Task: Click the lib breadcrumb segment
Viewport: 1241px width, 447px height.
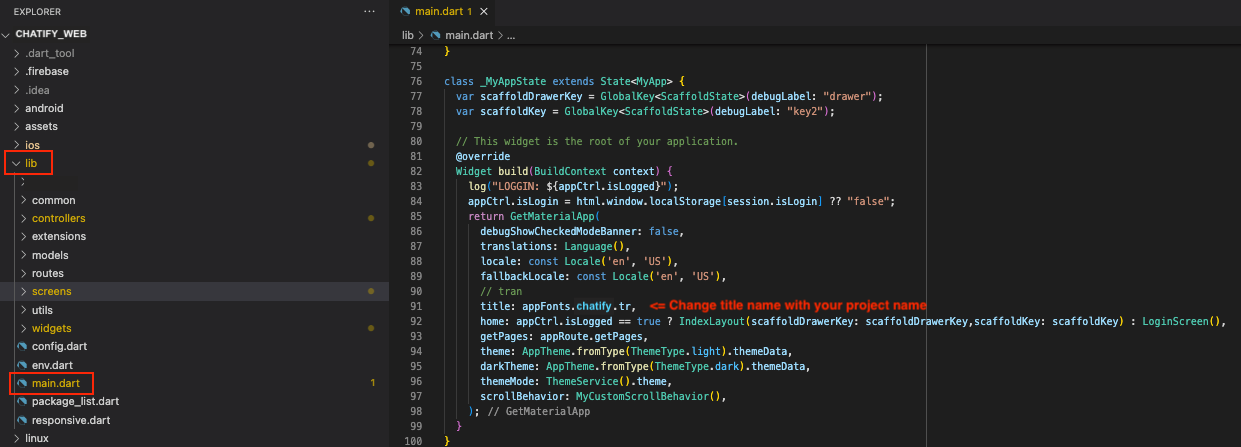Action: 407,35
